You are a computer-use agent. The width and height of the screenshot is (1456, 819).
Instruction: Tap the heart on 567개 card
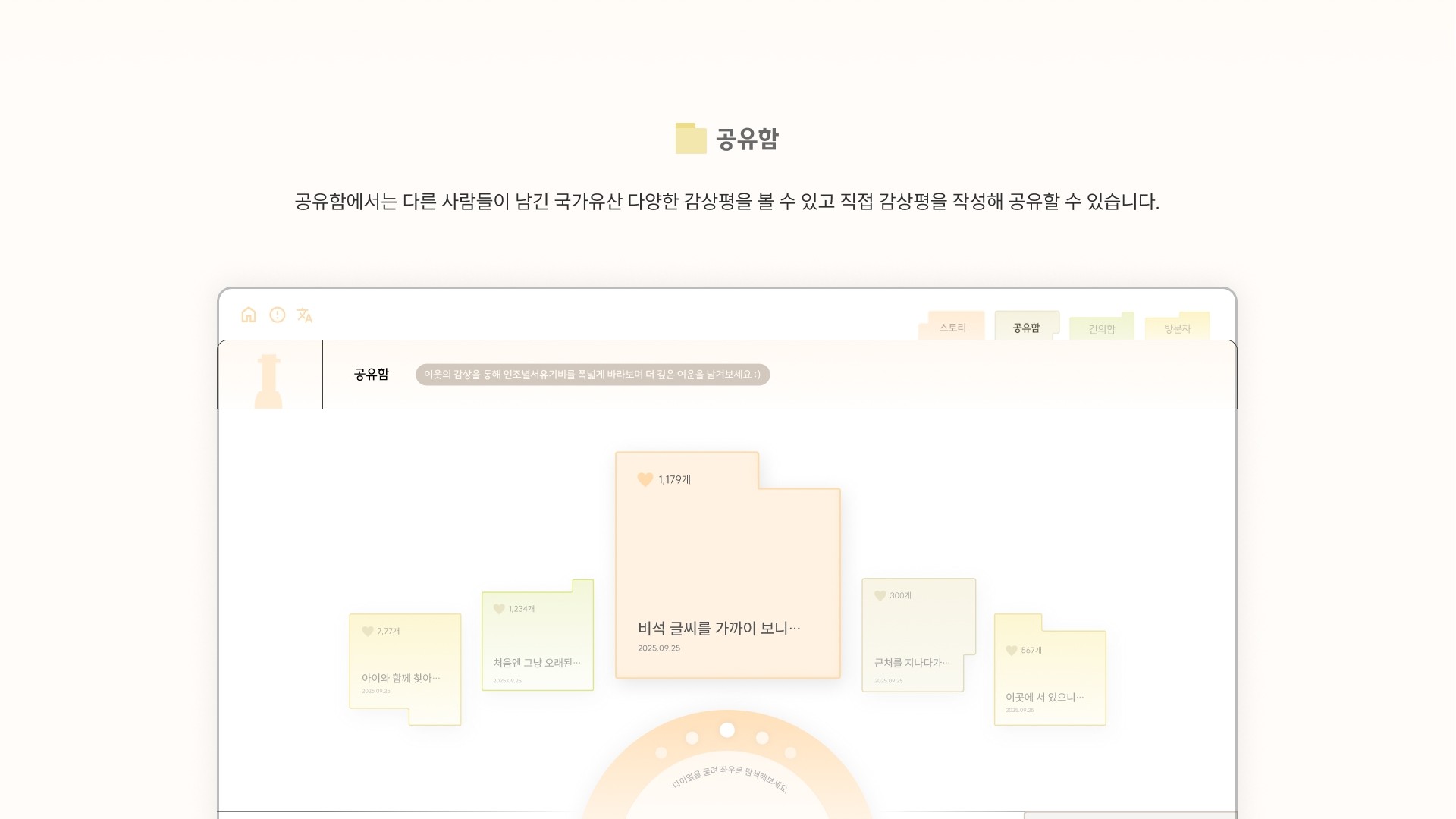pos(1011,651)
